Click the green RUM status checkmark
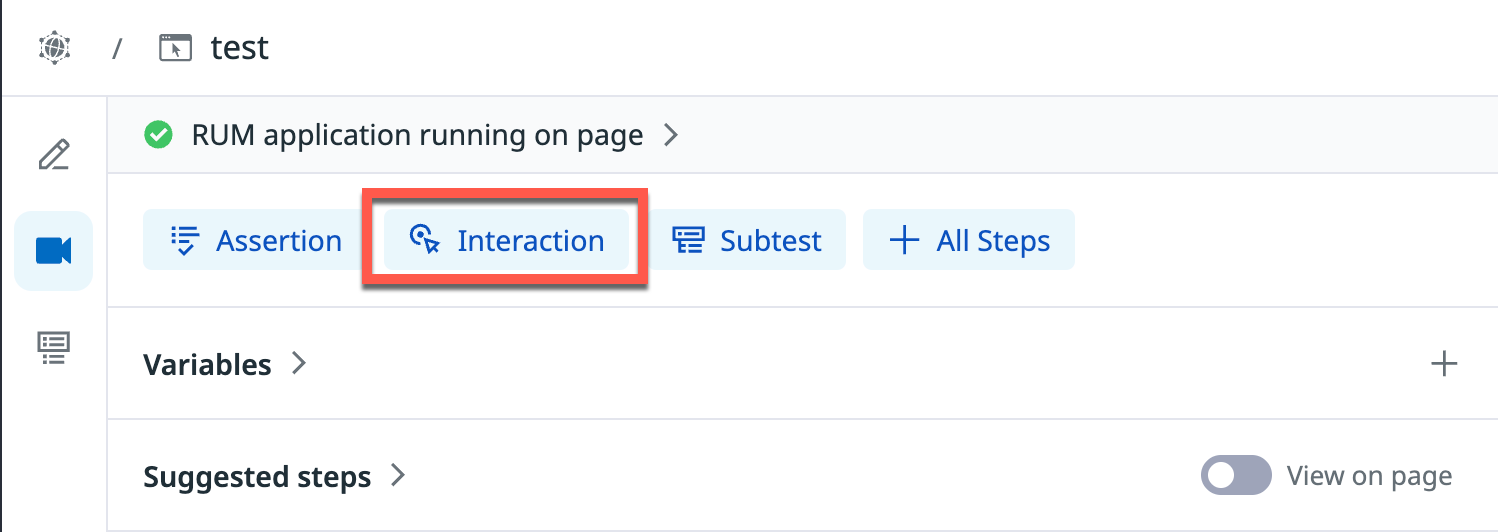The height and width of the screenshot is (532, 1498). coord(158,135)
